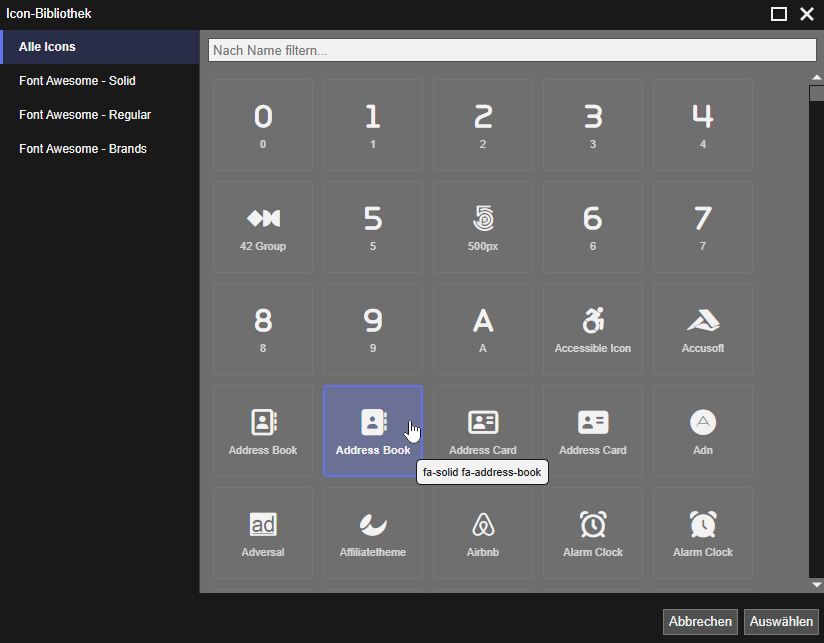The height and width of the screenshot is (643, 824).
Task: Select the digit 6 icon tile
Action: (593, 227)
